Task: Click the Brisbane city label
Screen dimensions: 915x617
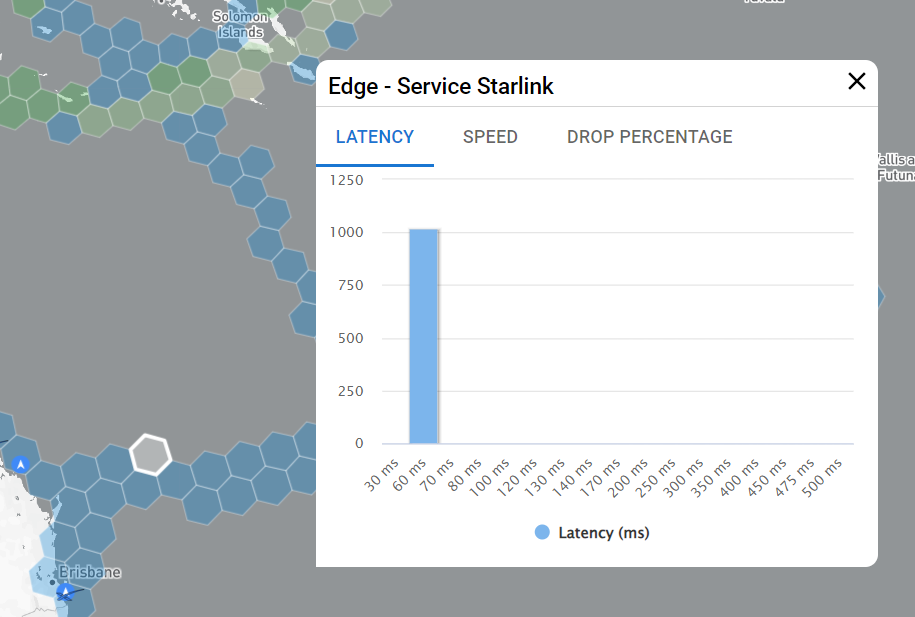Action: coord(90,573)
